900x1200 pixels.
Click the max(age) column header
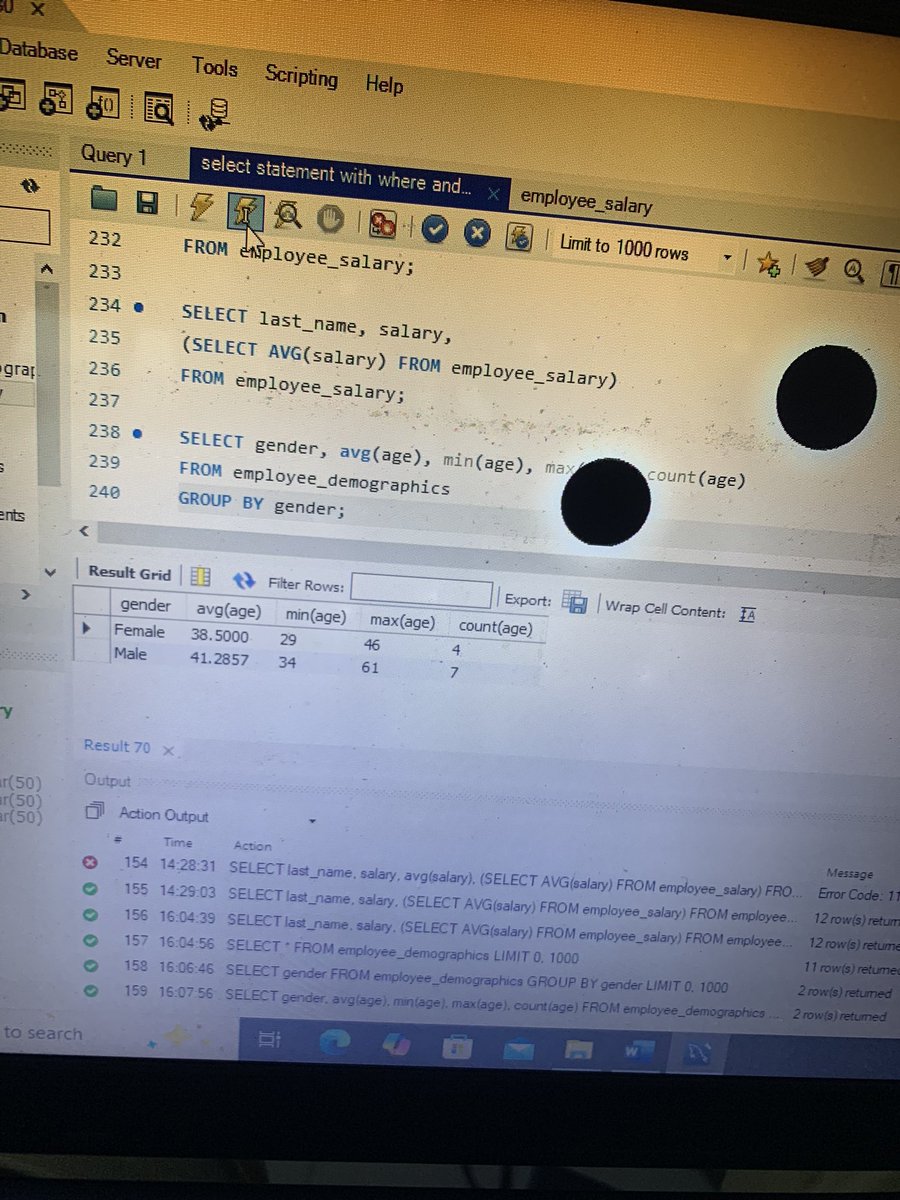(402, 622)
